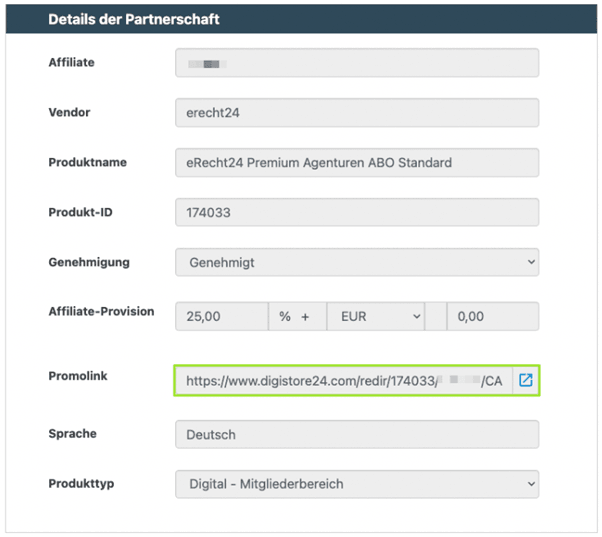Expand the Genehmigung dropdown showing Genehmigt
Viewport: 602px width, 537px height.
(x=357, y=262)
